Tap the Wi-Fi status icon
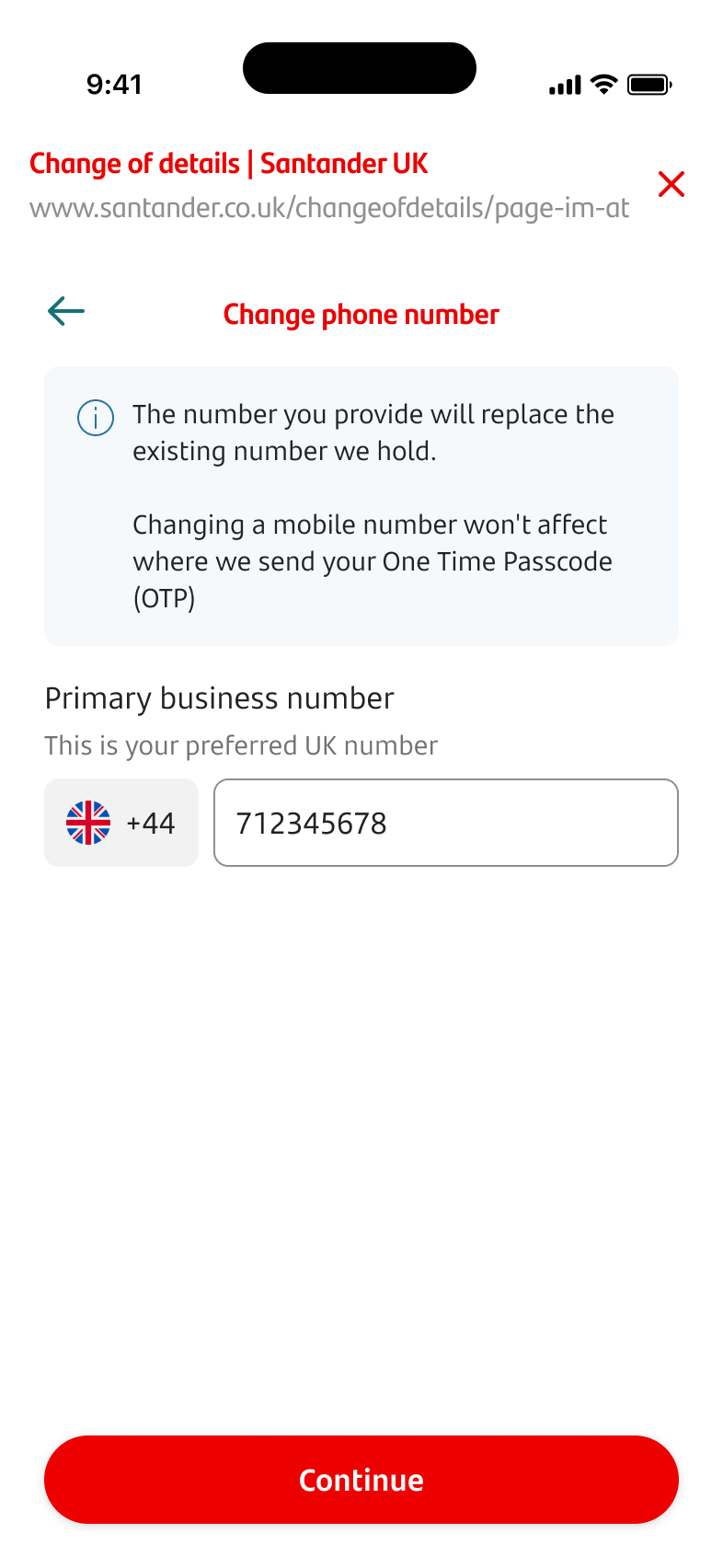 (x=604, y=85)
